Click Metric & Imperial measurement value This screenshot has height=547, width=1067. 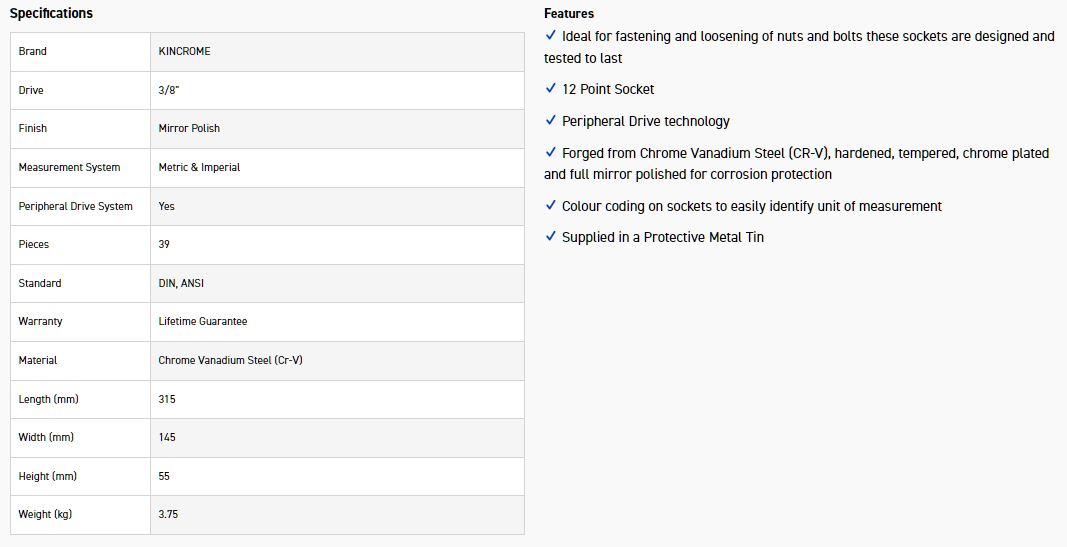coord(199,167)
